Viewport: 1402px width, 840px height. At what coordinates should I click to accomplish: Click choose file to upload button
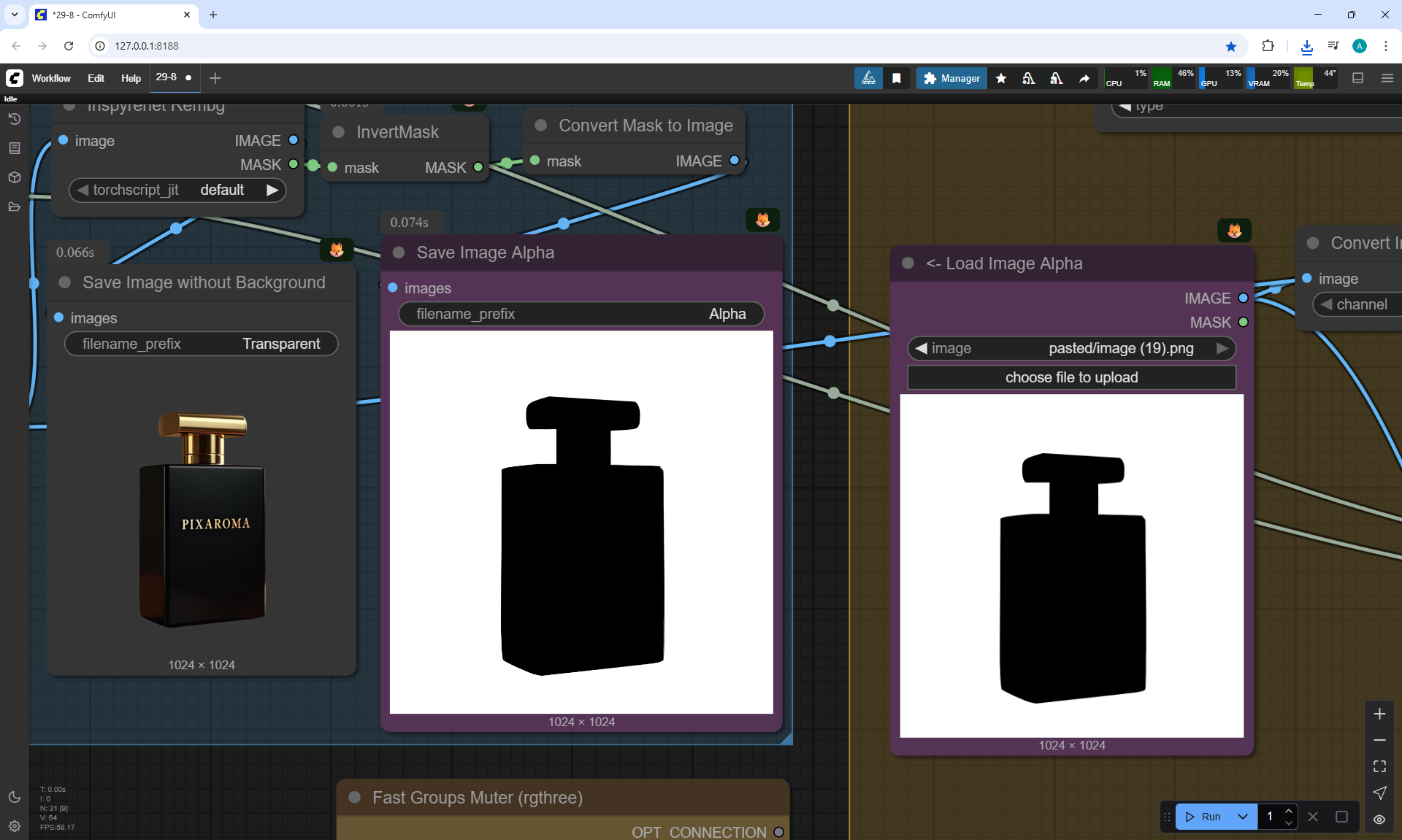click(1071, 377)
